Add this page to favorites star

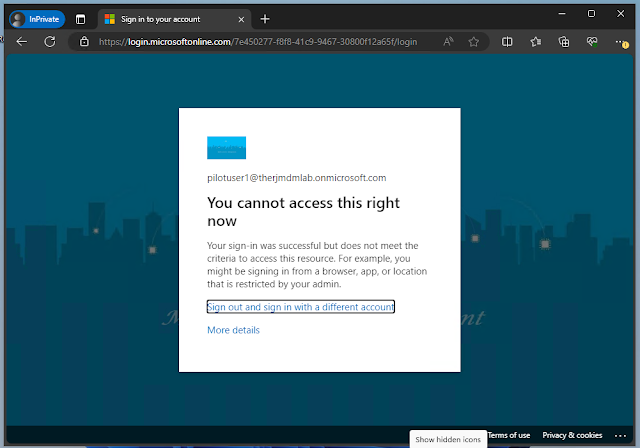[x=473, y=42]
